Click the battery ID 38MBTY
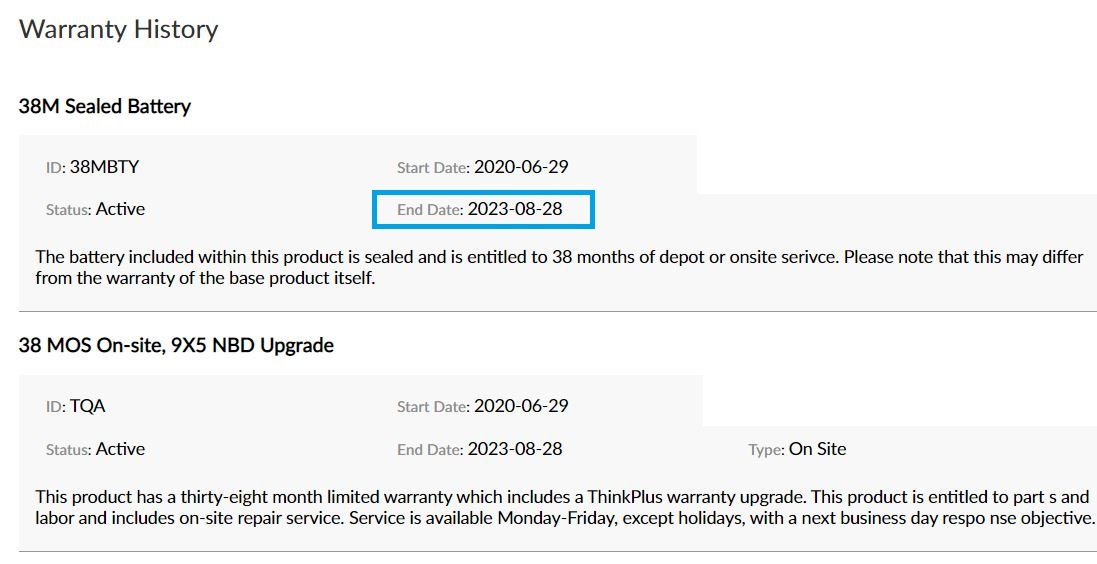This screenshot has height=564, width=1097. tap(104, 167)
